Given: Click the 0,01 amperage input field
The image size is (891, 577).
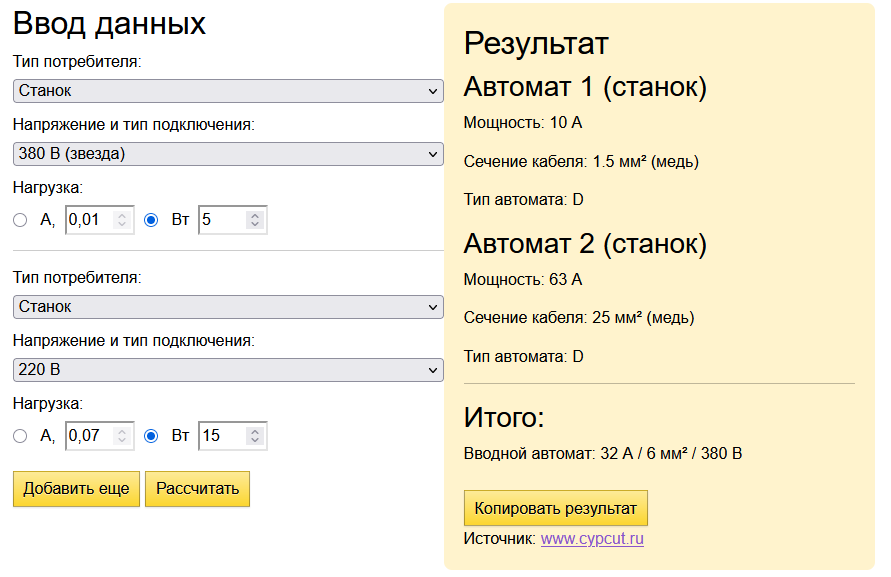Looking at the screenshot, I should point(99,220).
